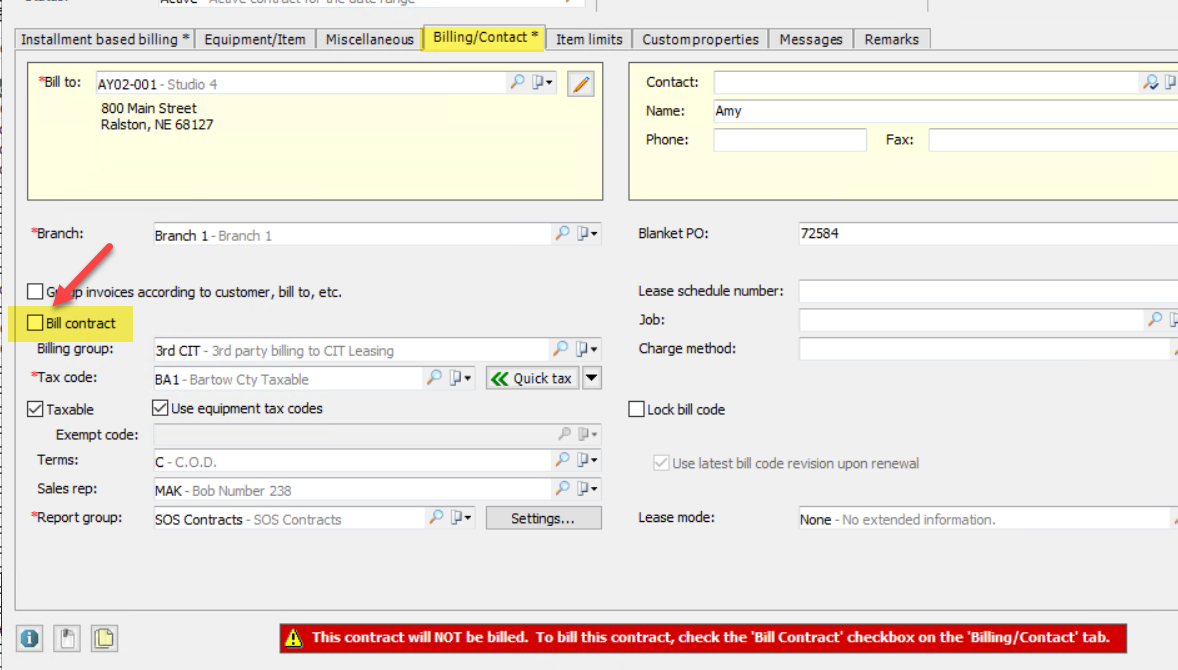The height and width of the screenshot is (670, 1178).
Task: Click the red contract will NOT be billed banner
Action: pos(703,638)
